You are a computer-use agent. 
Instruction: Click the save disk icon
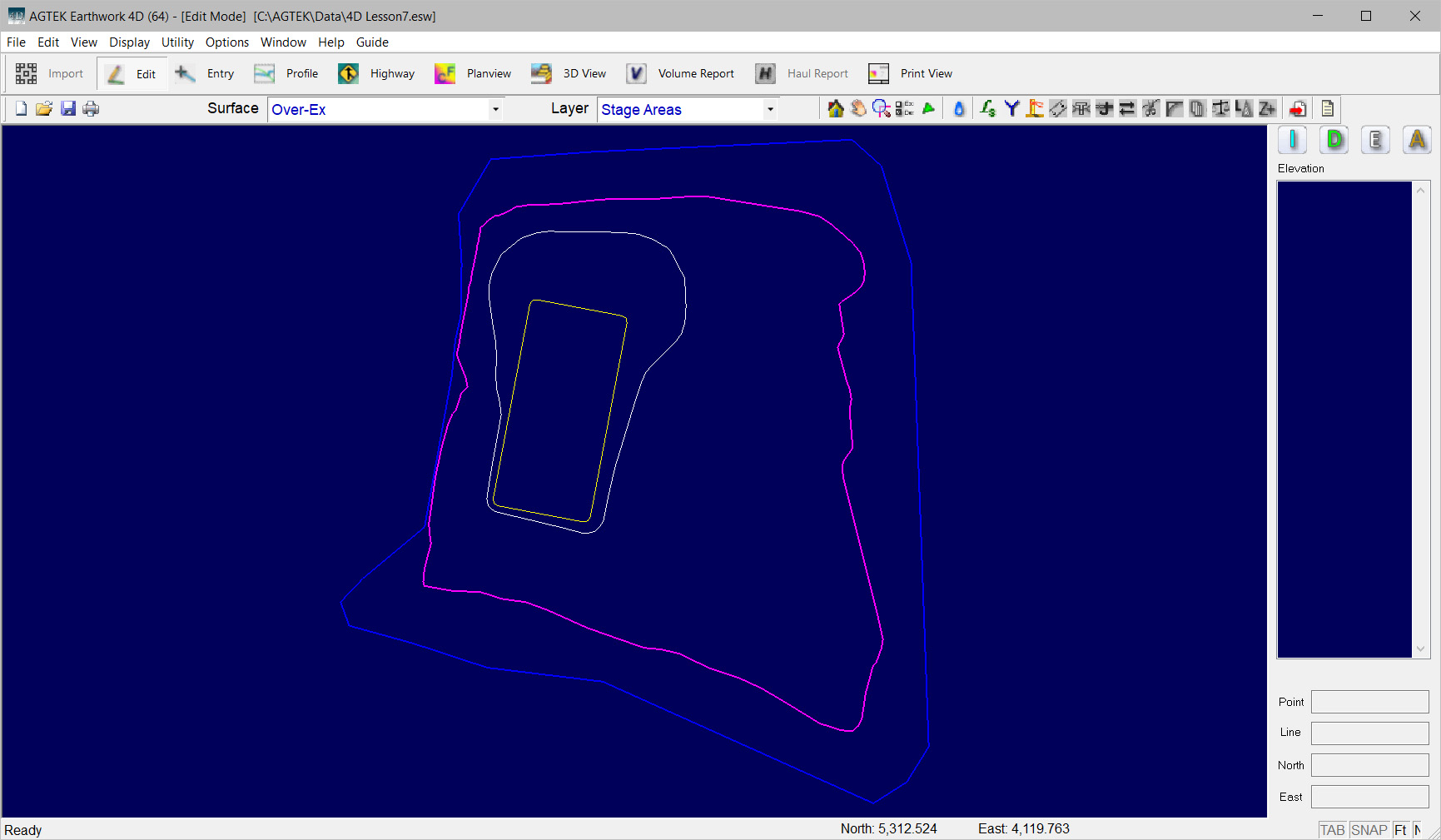[68, 109]
